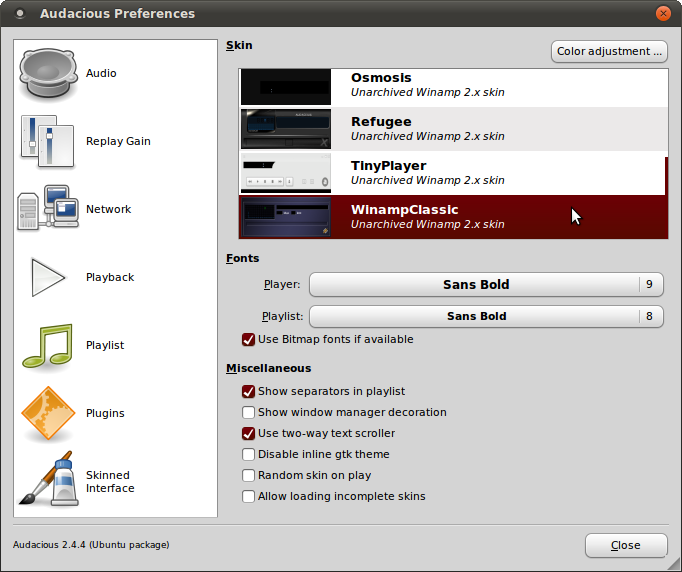
Task: Enable Random skin on play
Action: (x=248, y=475)
